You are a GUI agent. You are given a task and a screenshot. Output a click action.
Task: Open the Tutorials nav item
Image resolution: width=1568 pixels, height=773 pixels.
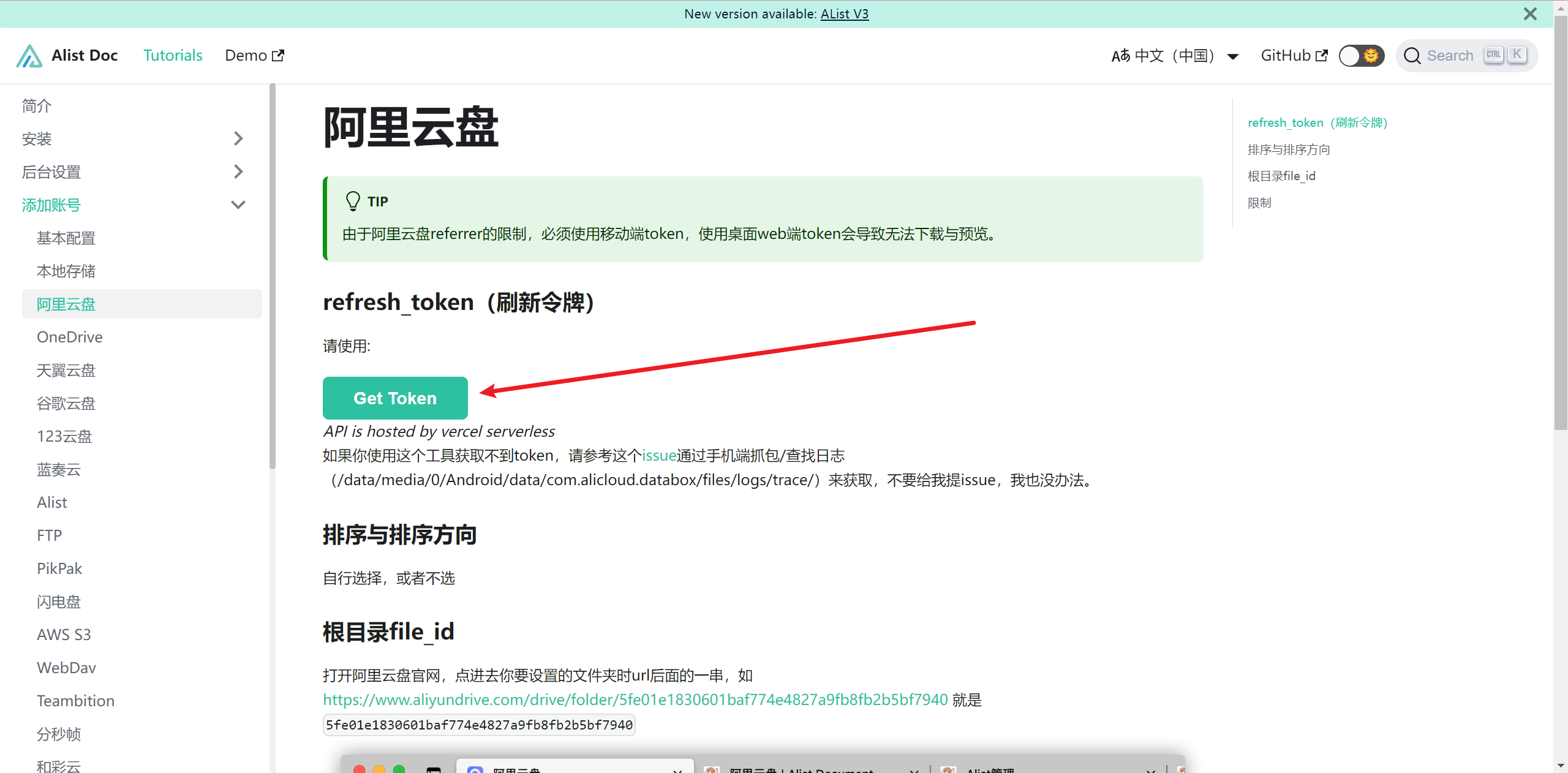[173, 56]
